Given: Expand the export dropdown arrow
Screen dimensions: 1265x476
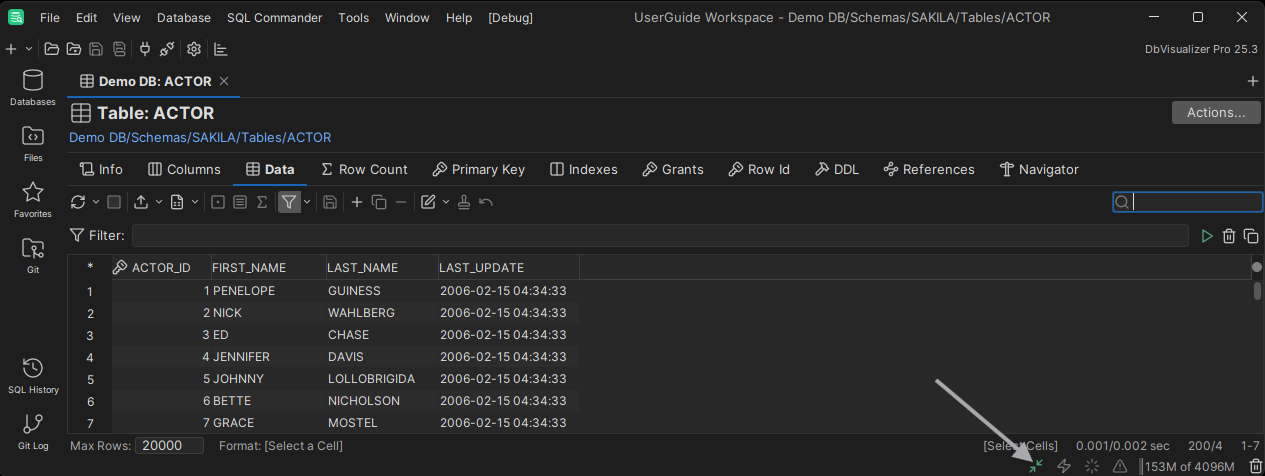Looking at the screenshot, I should coord(160,202).
